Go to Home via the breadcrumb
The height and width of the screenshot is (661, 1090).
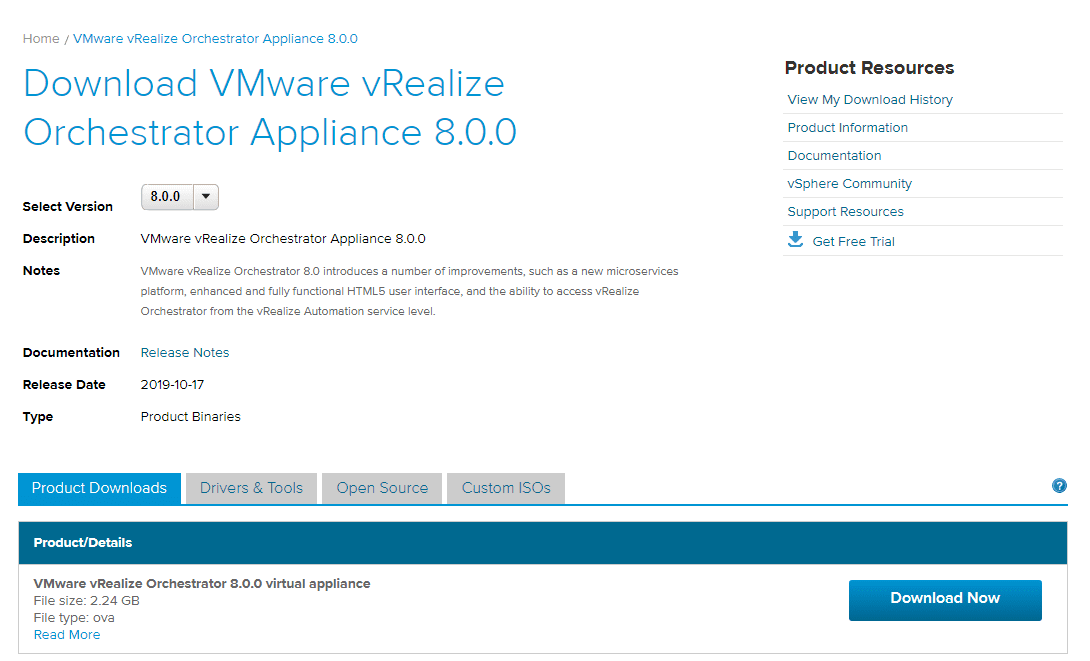[x=40, y=38]
